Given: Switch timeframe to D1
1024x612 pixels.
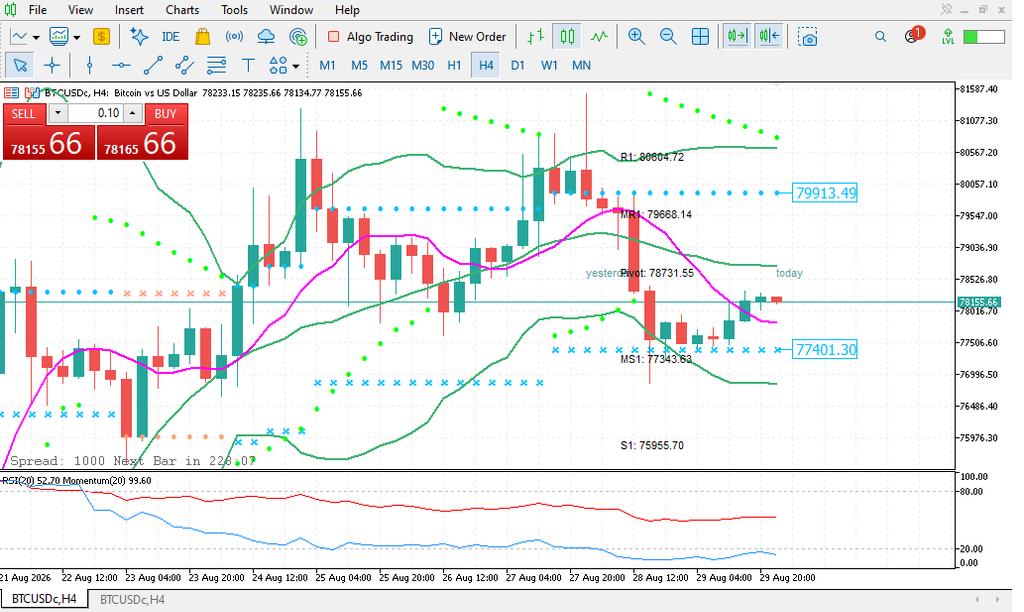Looking at the screenshot, I should pyautogui.click(x=517, y=65).
